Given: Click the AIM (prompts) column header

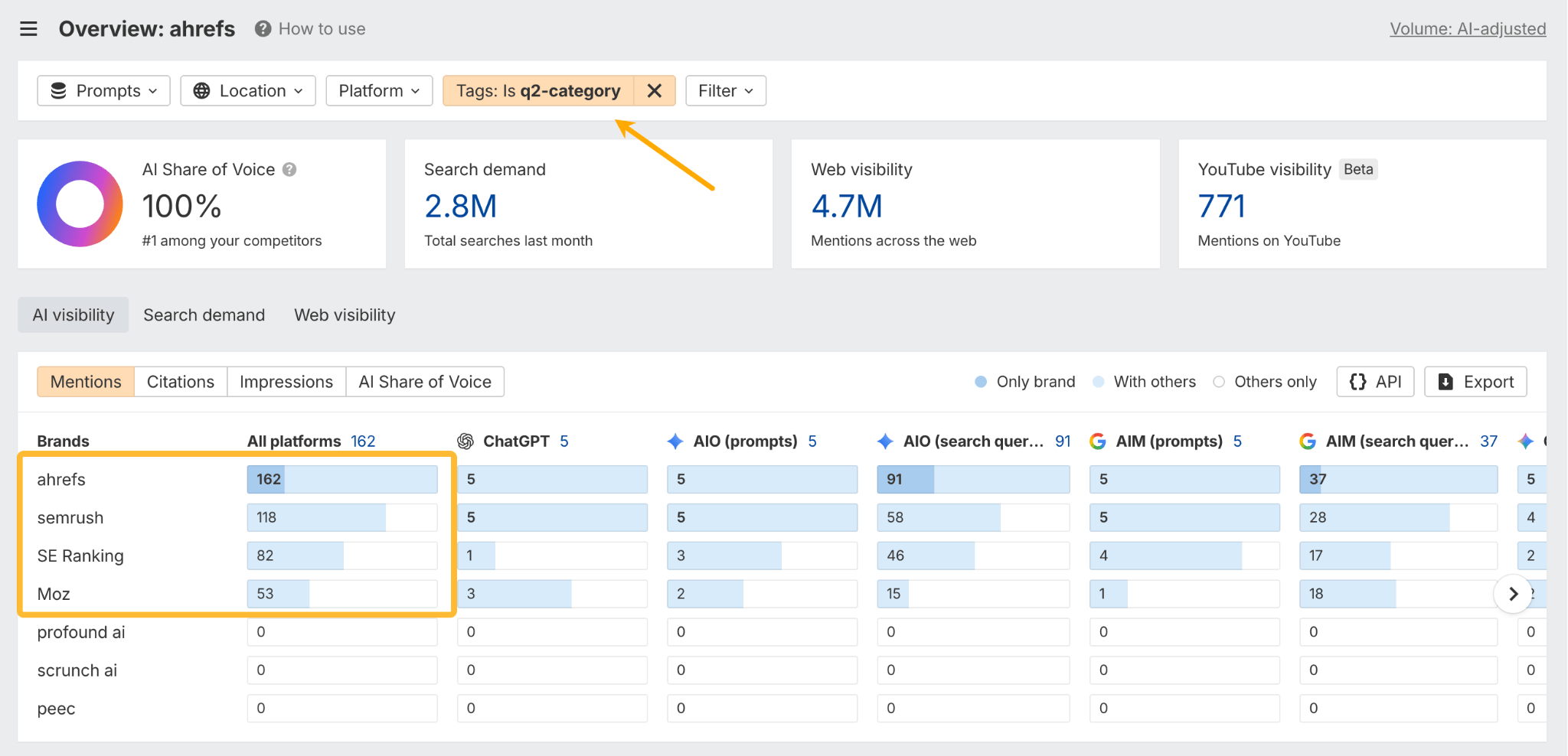Looking at the screenshot, I should [1169, 442].
